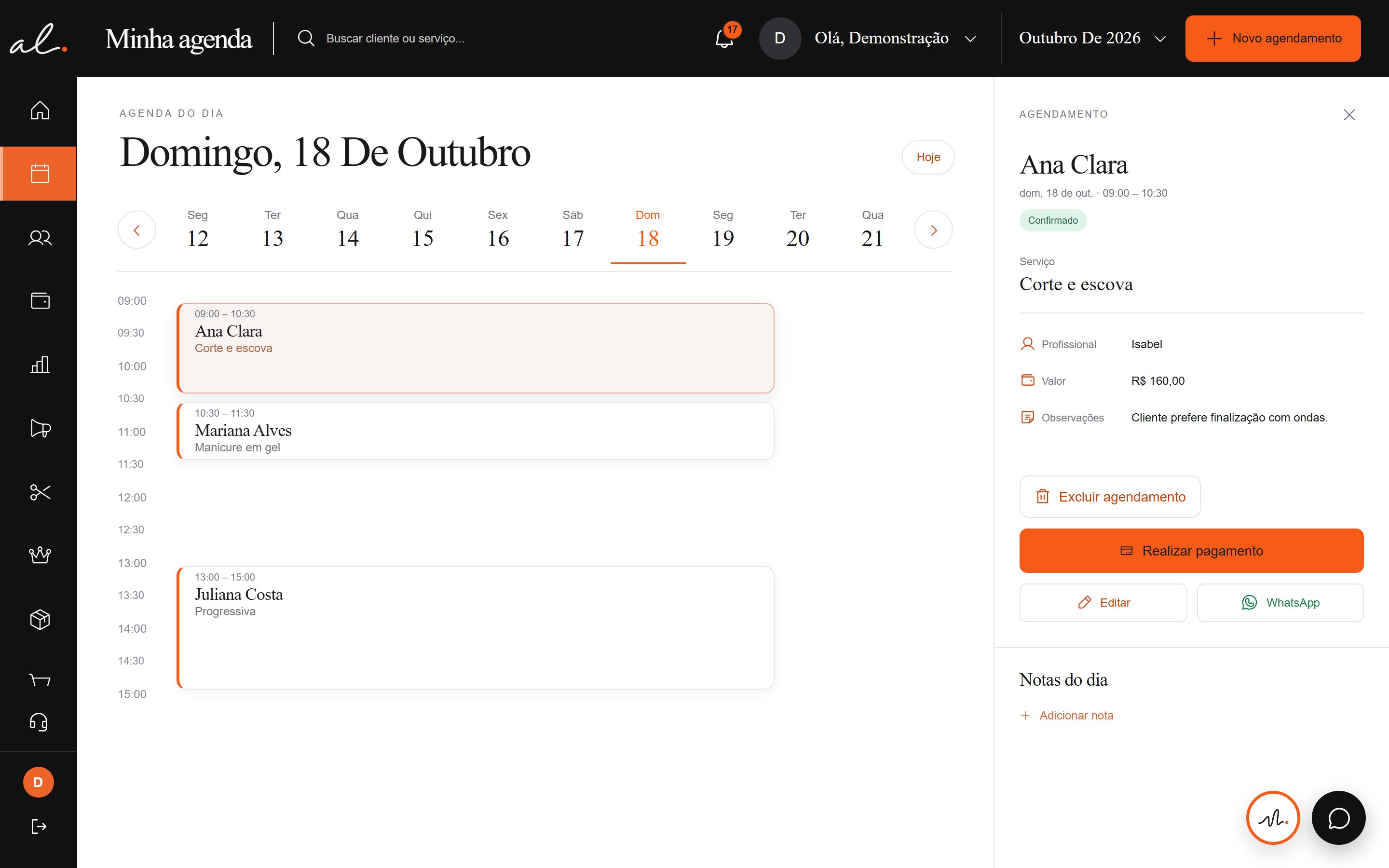
Task: Open the chat bubble floating button
Action: 1338,817
